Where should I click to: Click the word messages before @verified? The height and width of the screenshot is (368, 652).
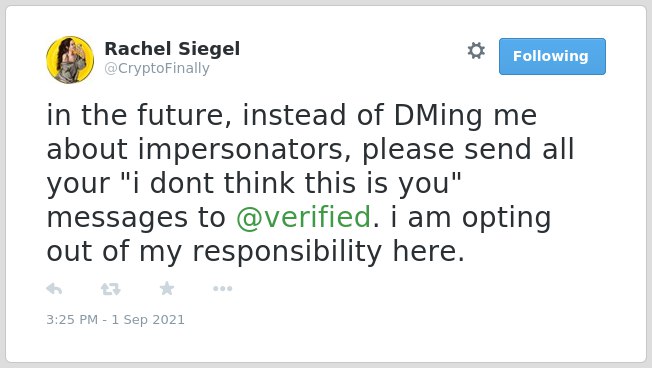tap(117, 217)
